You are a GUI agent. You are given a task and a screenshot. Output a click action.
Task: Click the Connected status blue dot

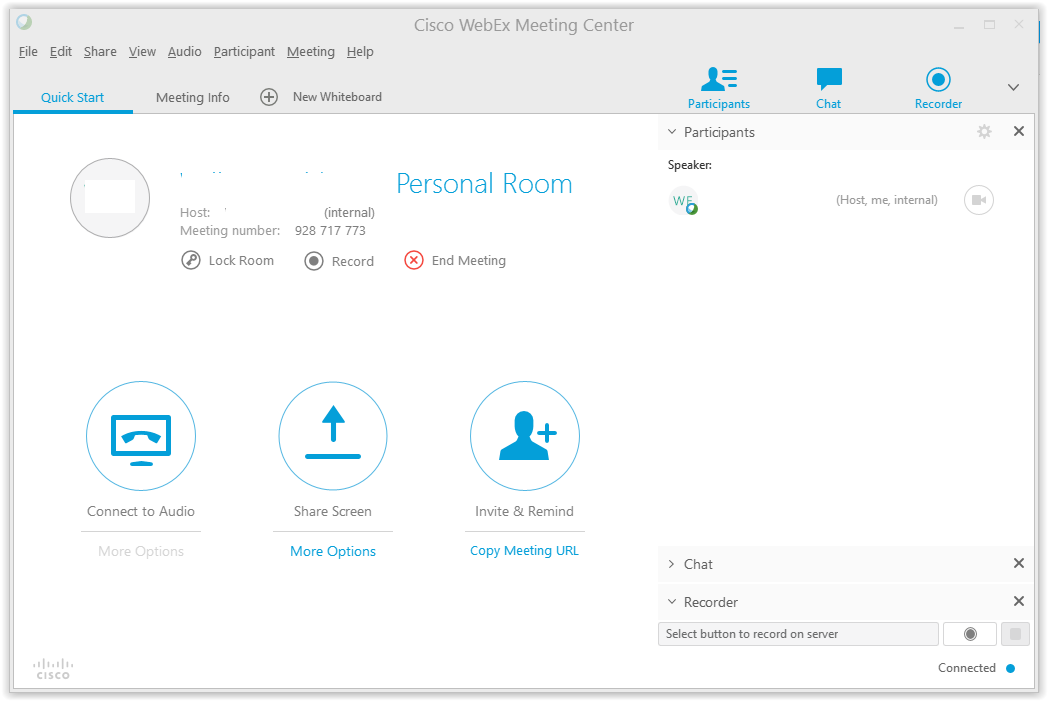point(1011,668)
